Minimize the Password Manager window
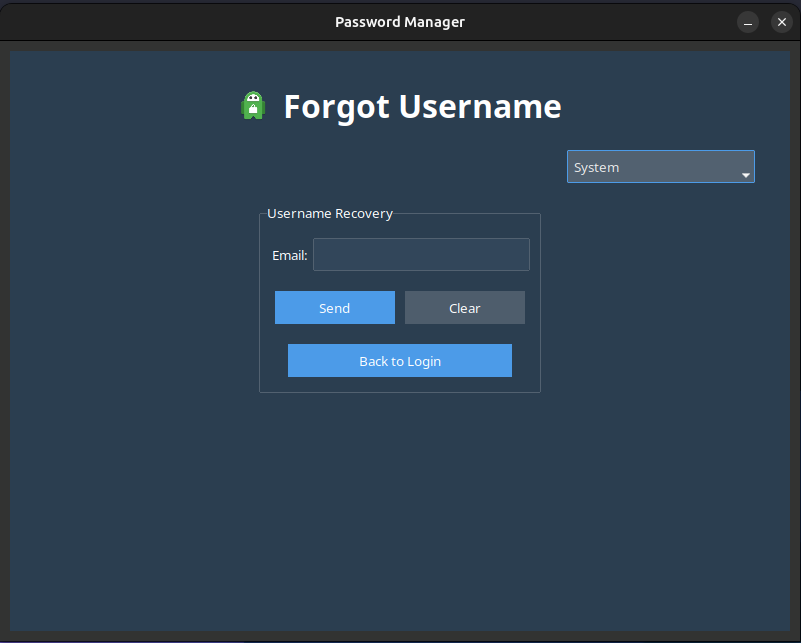The height and width of the screenshot is (643, 801). (x=748, y=22)
